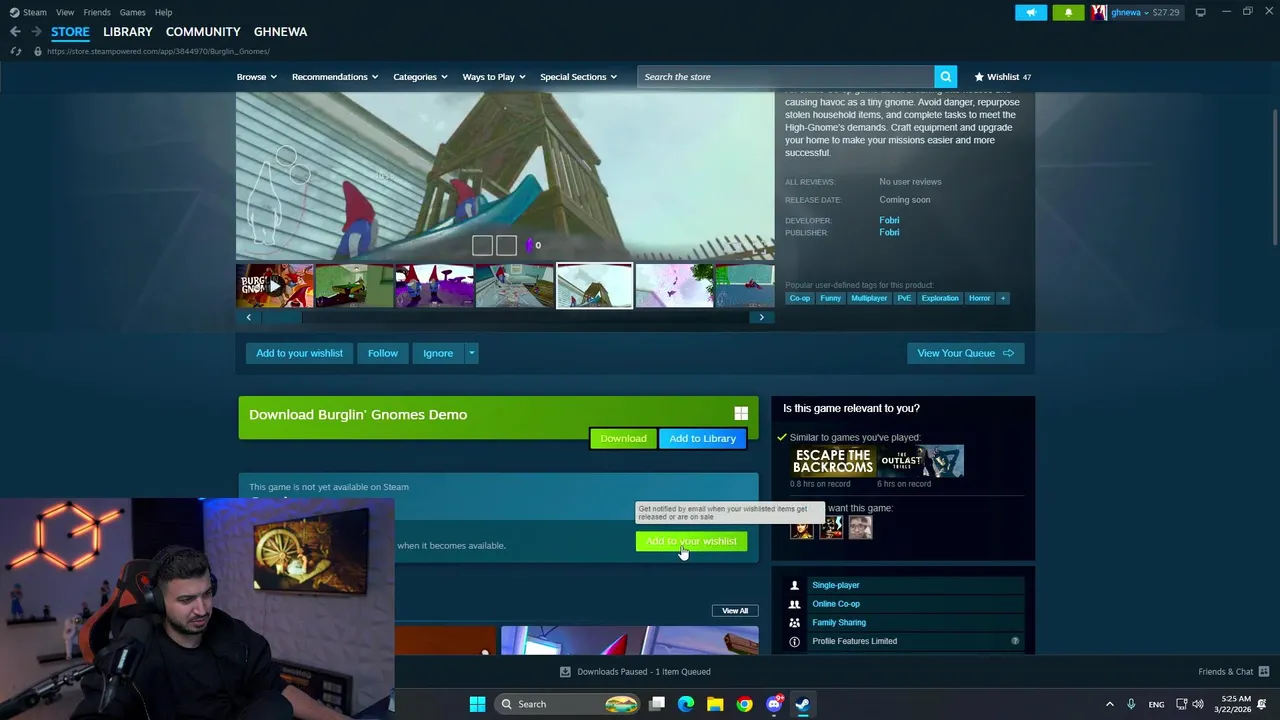
Task: Open the announcements megaphone button
Action: (x=1031, y=12)
